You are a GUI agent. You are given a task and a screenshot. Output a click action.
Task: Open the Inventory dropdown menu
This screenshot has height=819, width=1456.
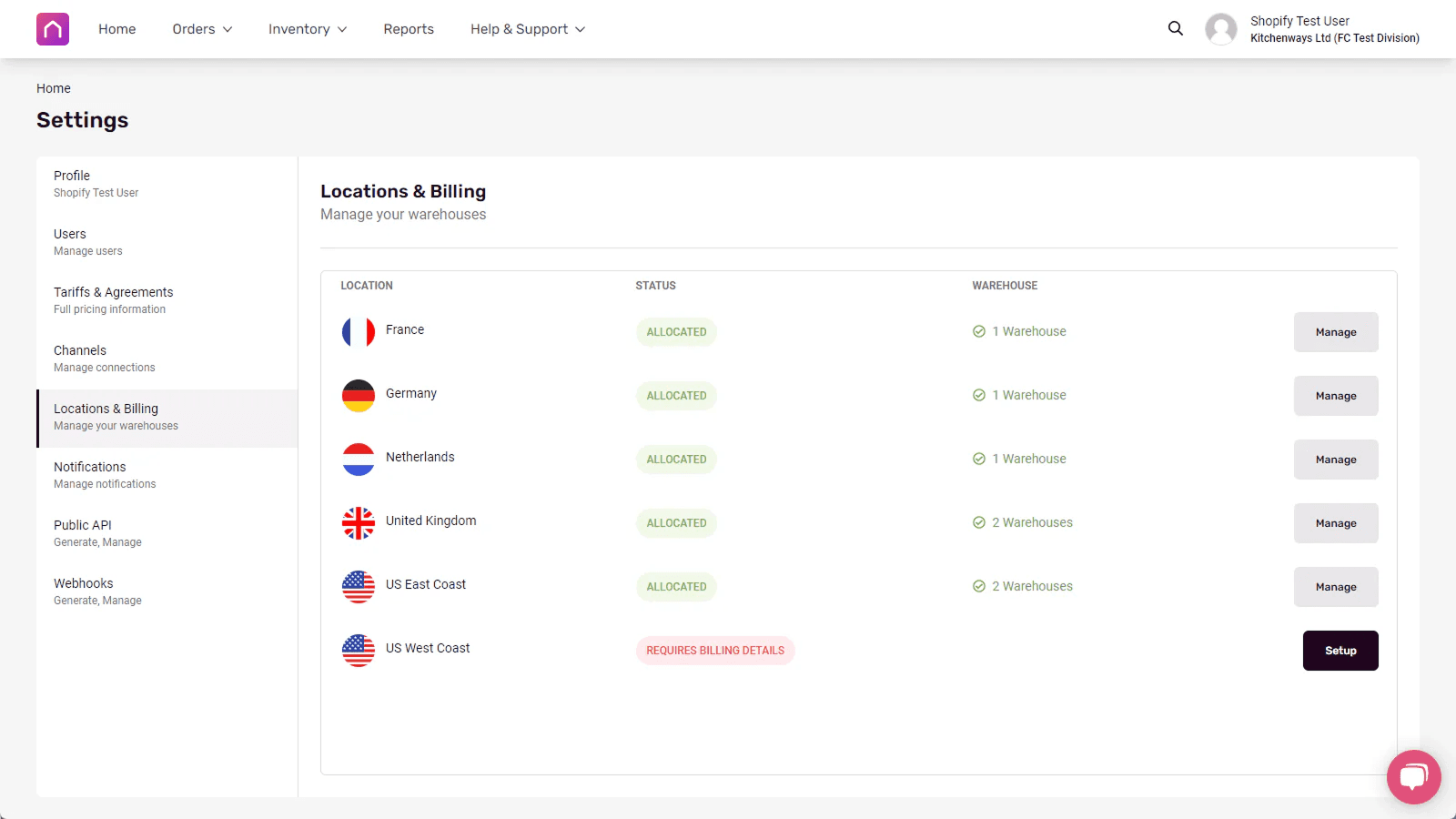click(x=307, y=28)
